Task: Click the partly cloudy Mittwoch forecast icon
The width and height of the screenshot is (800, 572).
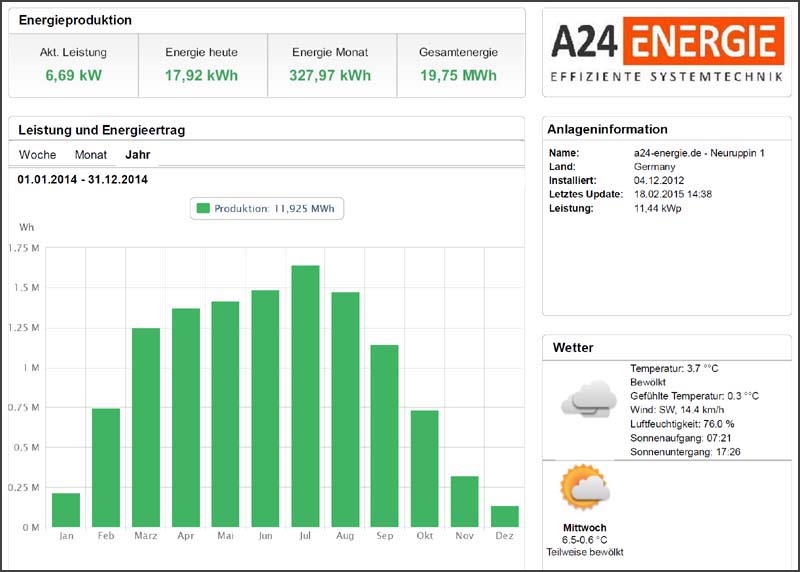Action: 585,490
